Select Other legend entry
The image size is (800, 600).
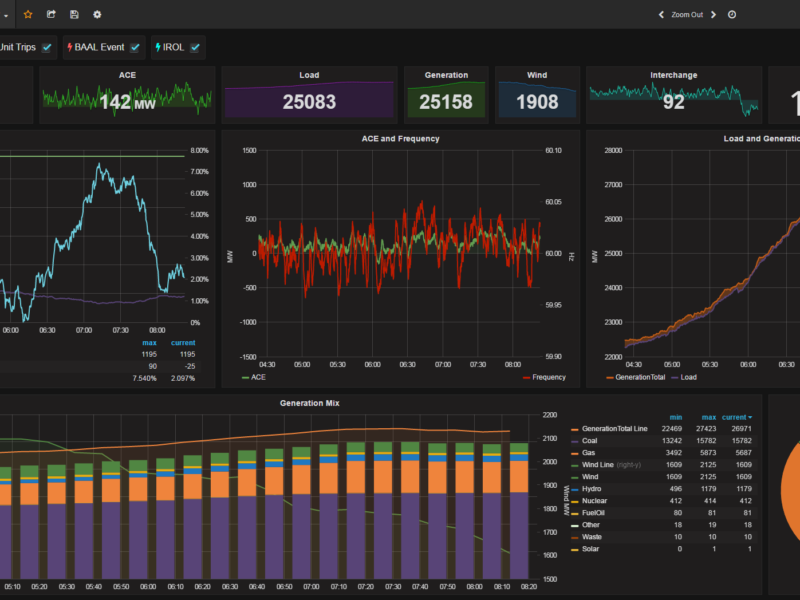(x=590, y=525)
